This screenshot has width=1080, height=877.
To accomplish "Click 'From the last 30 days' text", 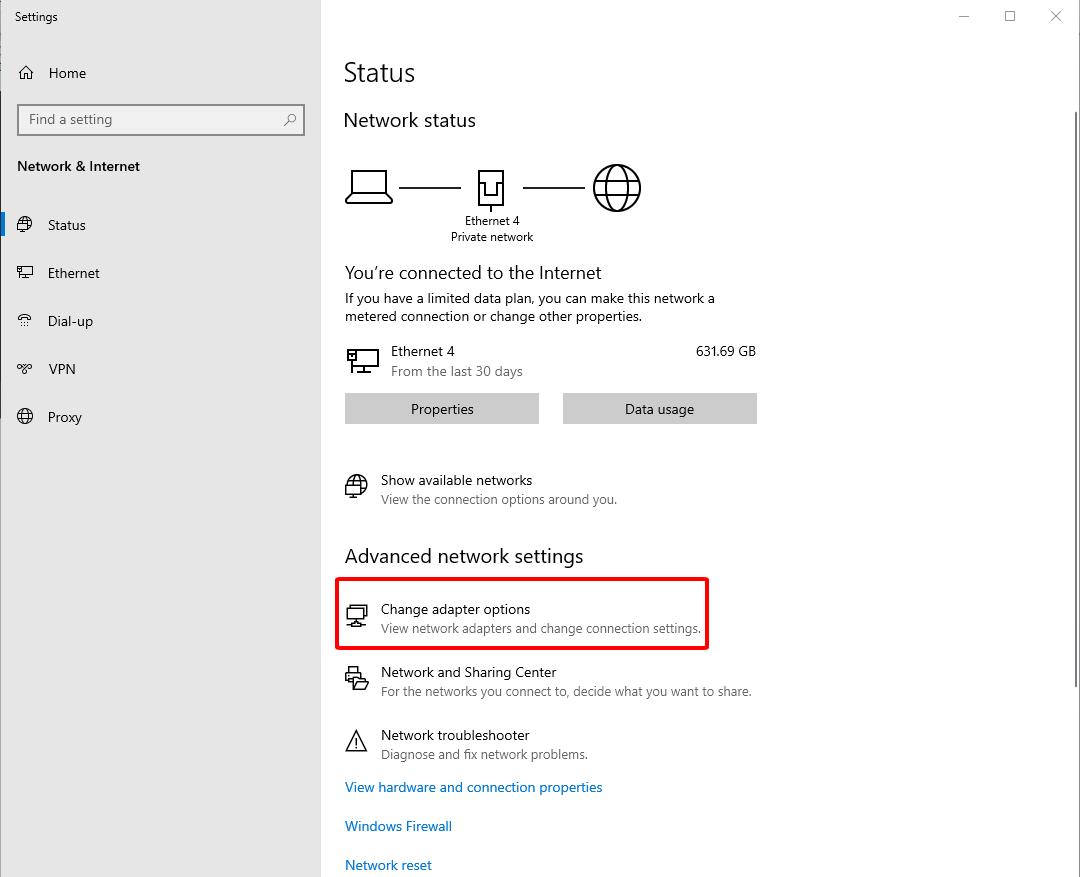I will [x=457, y=371].
